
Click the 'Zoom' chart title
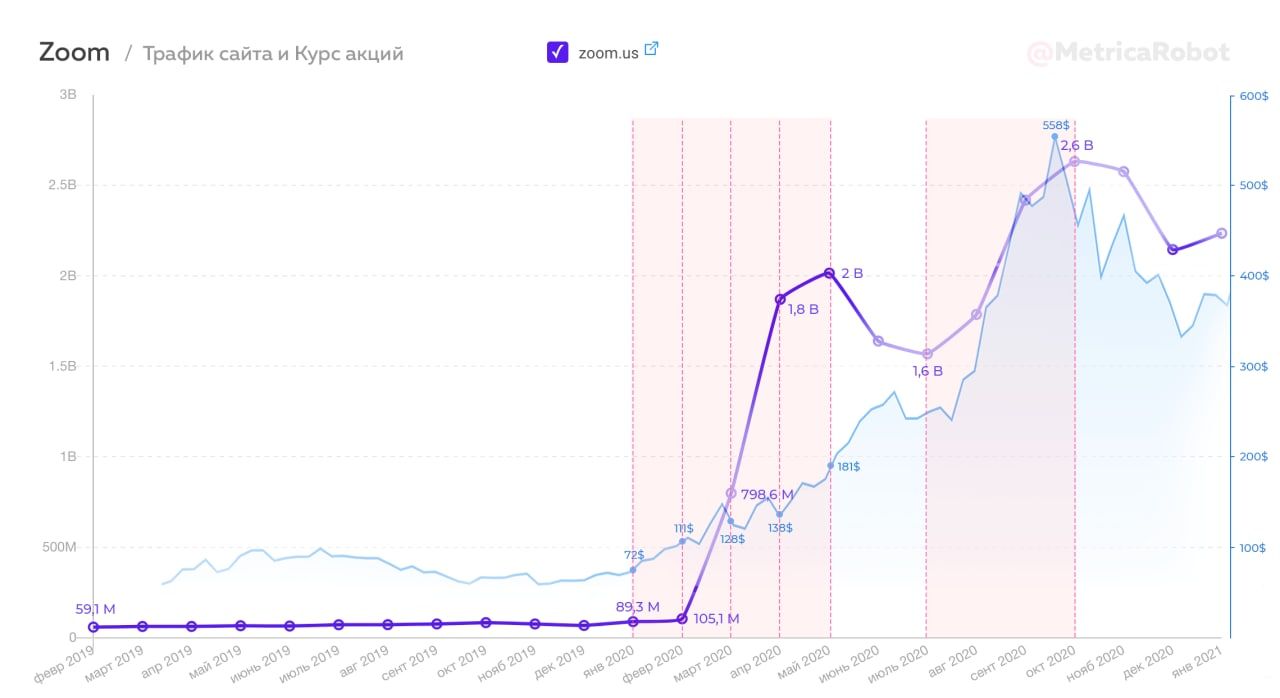coord(74,52)
